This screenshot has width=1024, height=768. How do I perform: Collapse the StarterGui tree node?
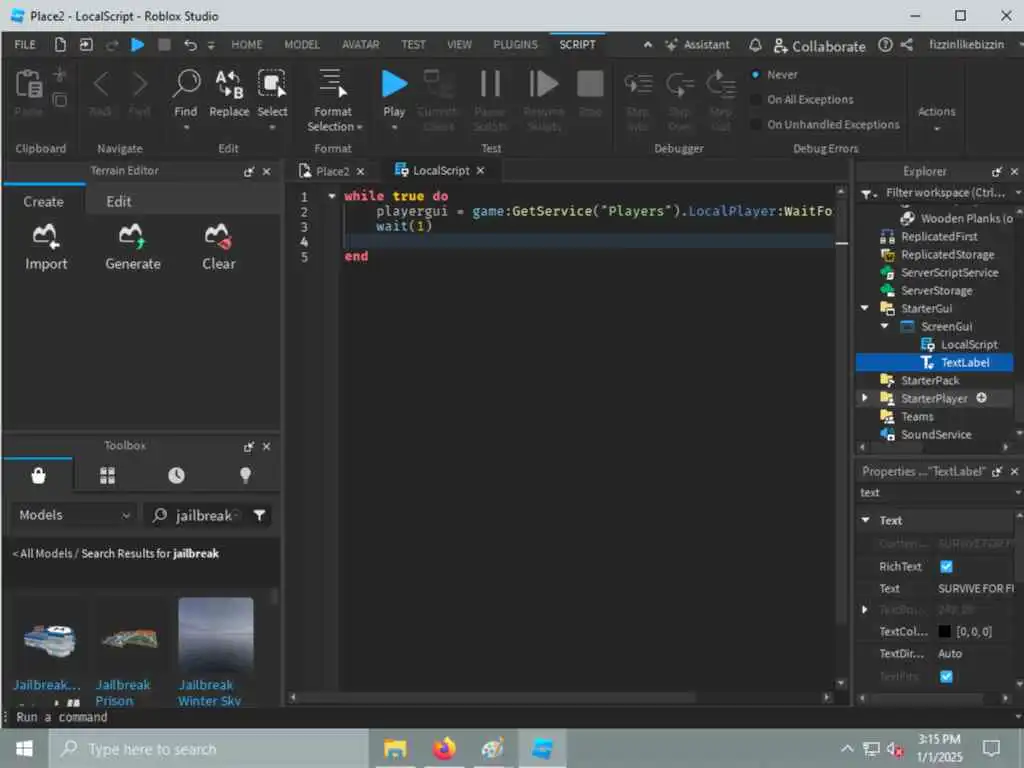tap(865, 308)
